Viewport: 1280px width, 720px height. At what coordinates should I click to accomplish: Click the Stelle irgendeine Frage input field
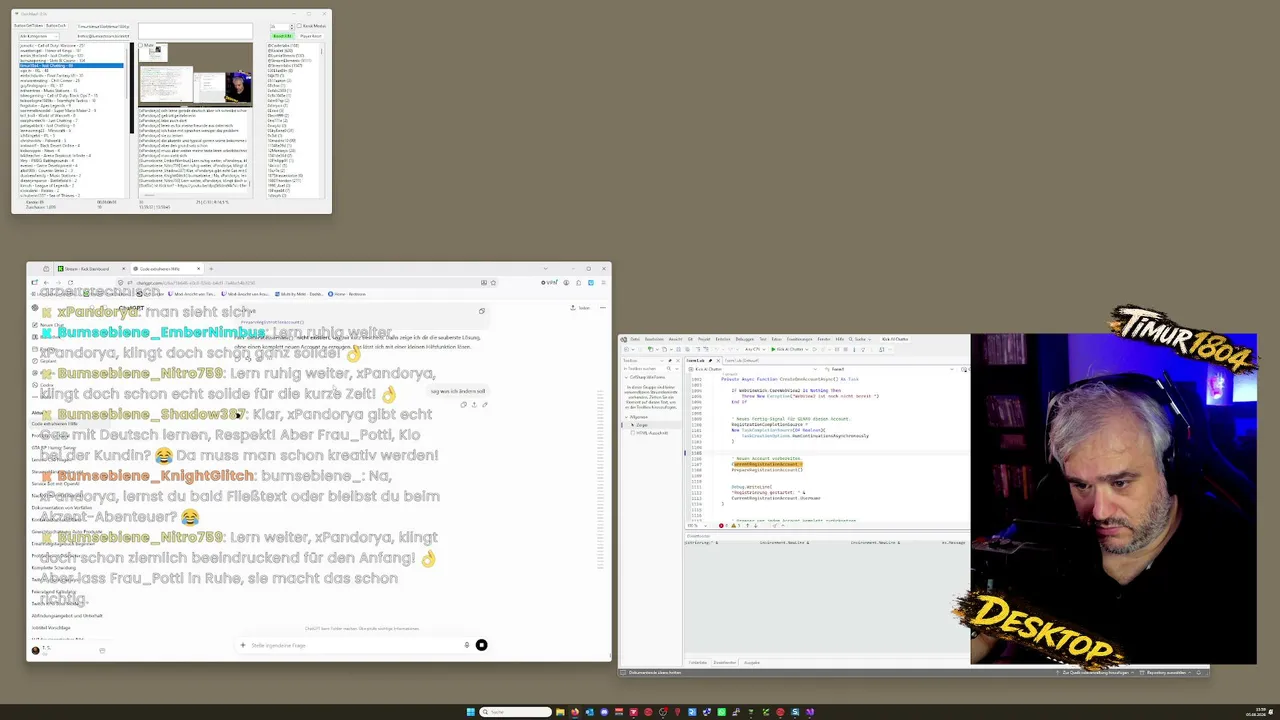click(355, 645)
